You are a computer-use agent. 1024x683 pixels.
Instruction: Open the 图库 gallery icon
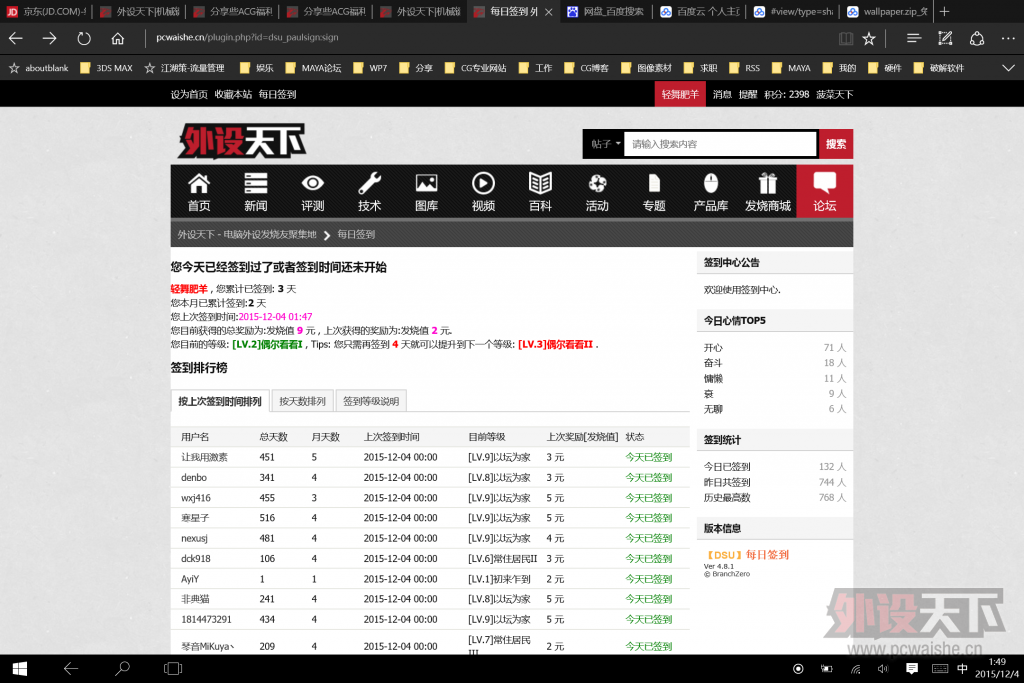(x=426, y=184)
